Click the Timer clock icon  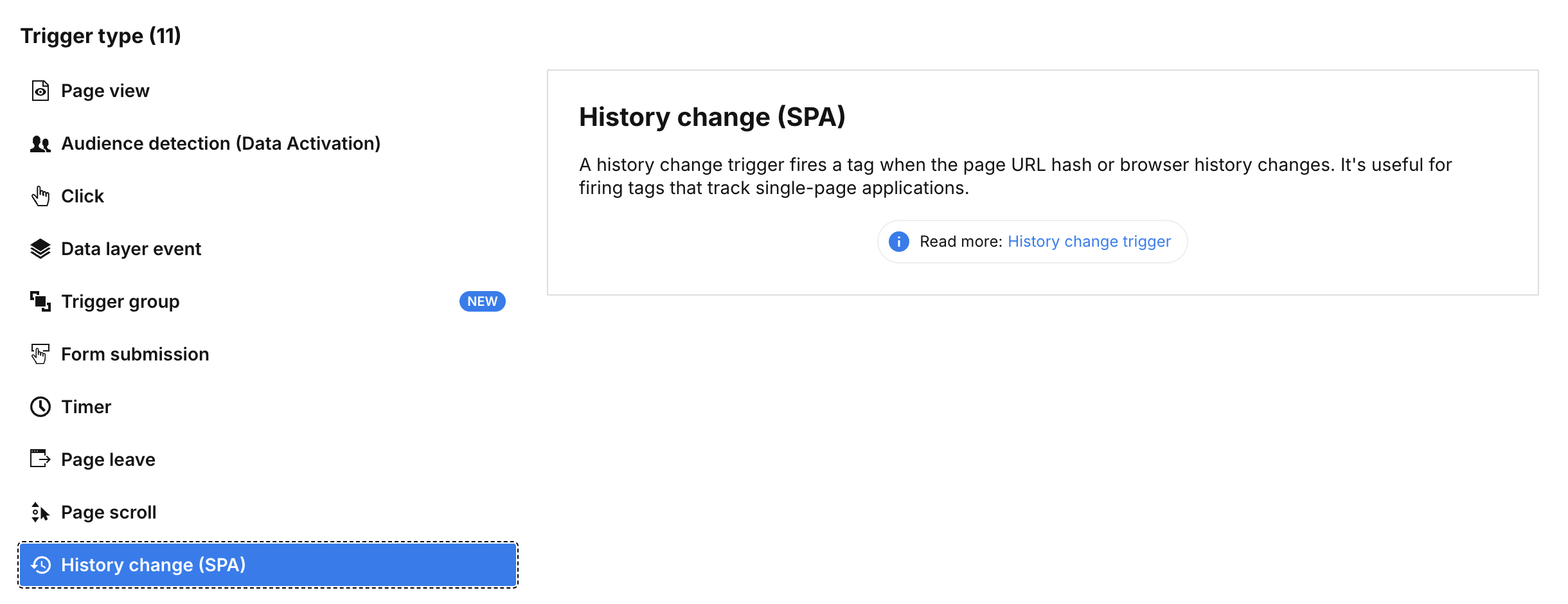click(x=40, y=407)
